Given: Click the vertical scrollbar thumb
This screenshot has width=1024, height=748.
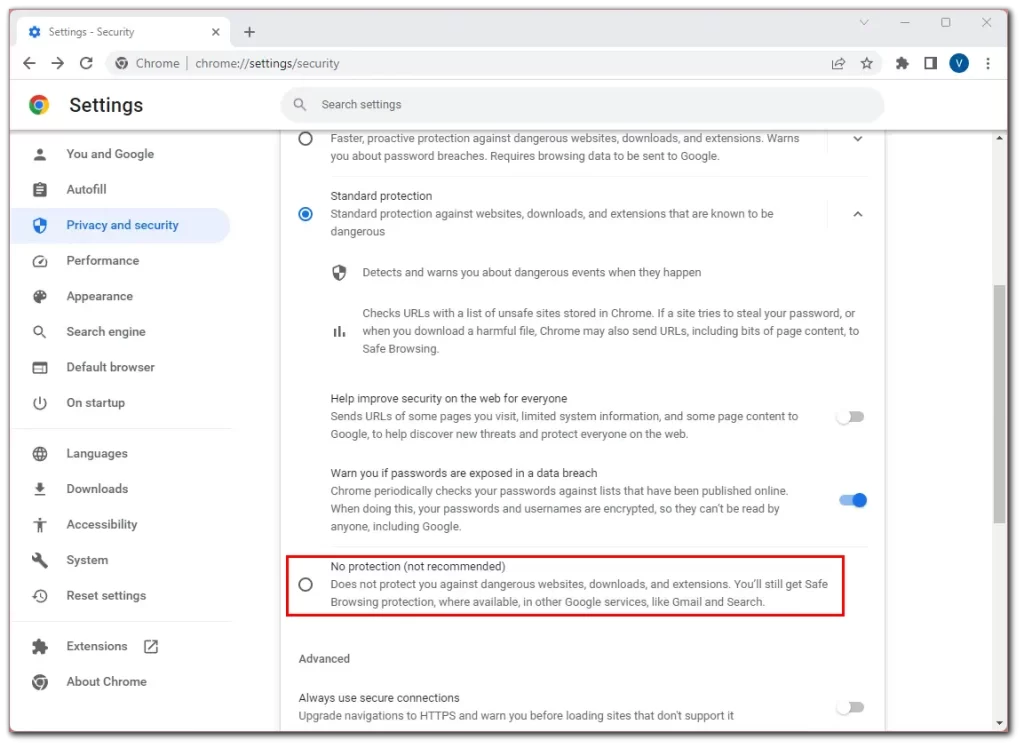Looking at the screenshot, I should click(999, 404).
